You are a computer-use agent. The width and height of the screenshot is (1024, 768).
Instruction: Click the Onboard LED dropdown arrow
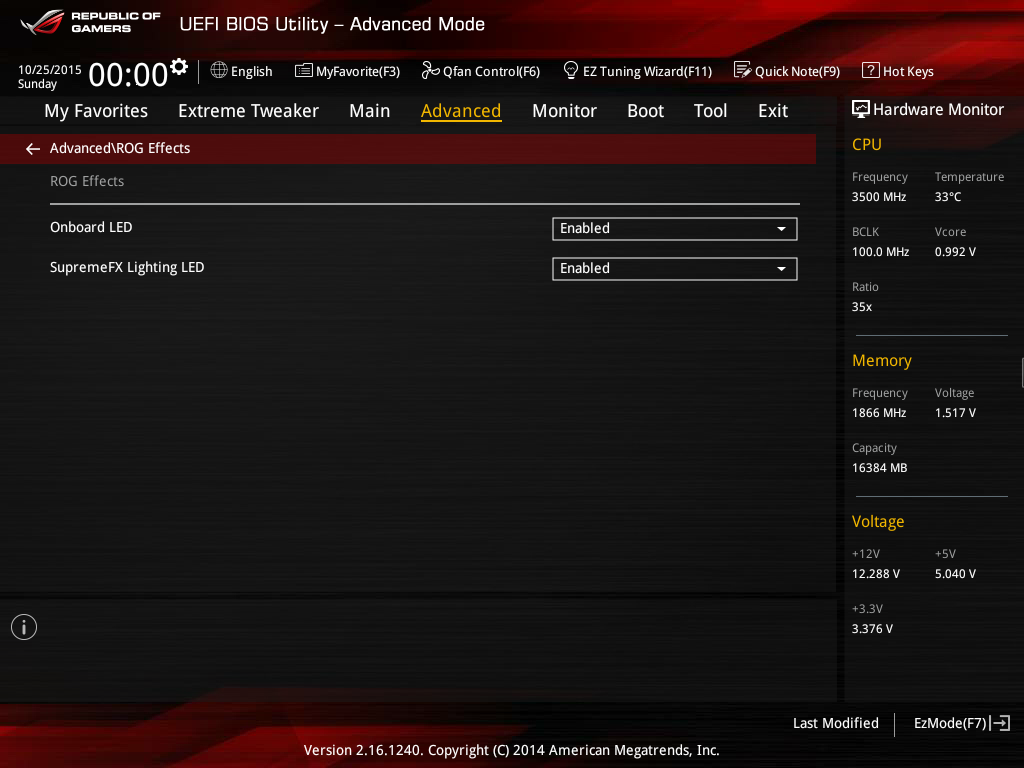[781, 229]
